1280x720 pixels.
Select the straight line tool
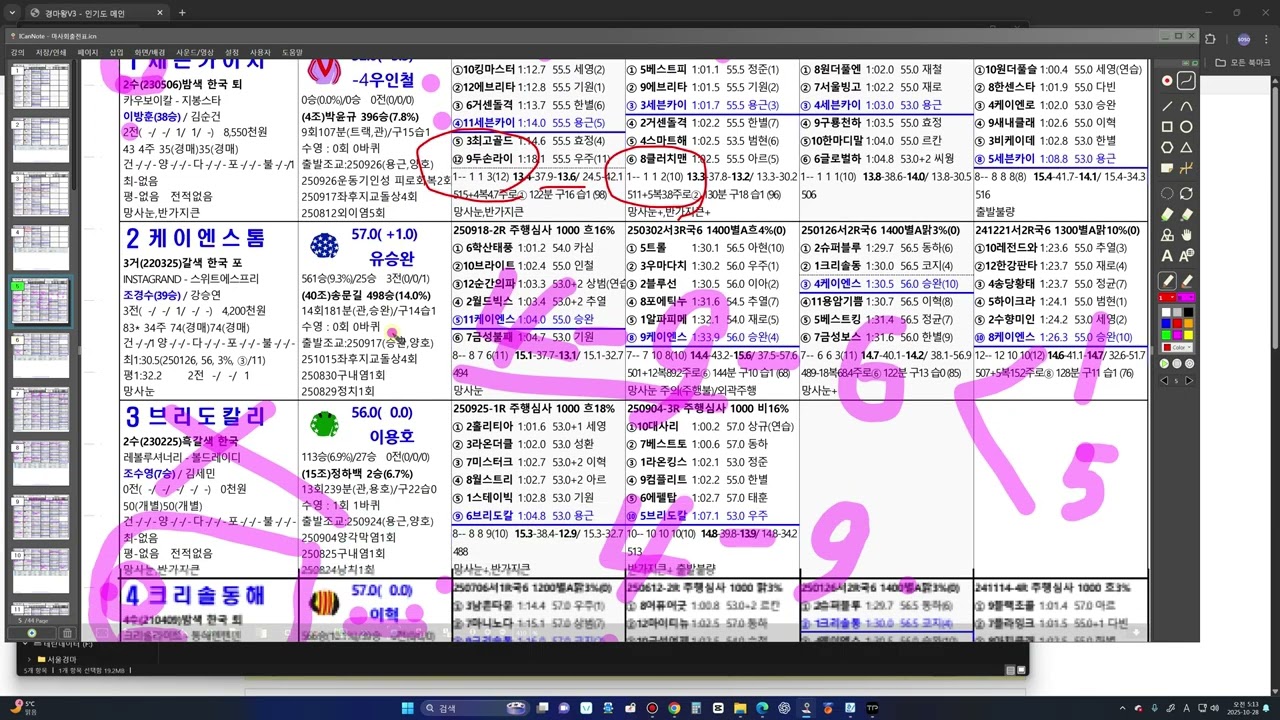pyautogui.click(x=1167, y=105)
